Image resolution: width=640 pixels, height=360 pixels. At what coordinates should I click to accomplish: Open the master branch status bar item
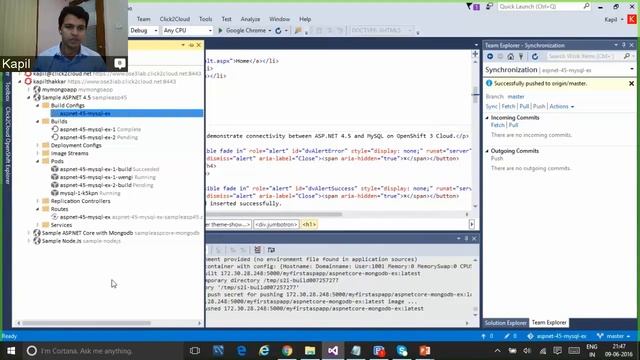pyautogui.click(x=613, y=336)
